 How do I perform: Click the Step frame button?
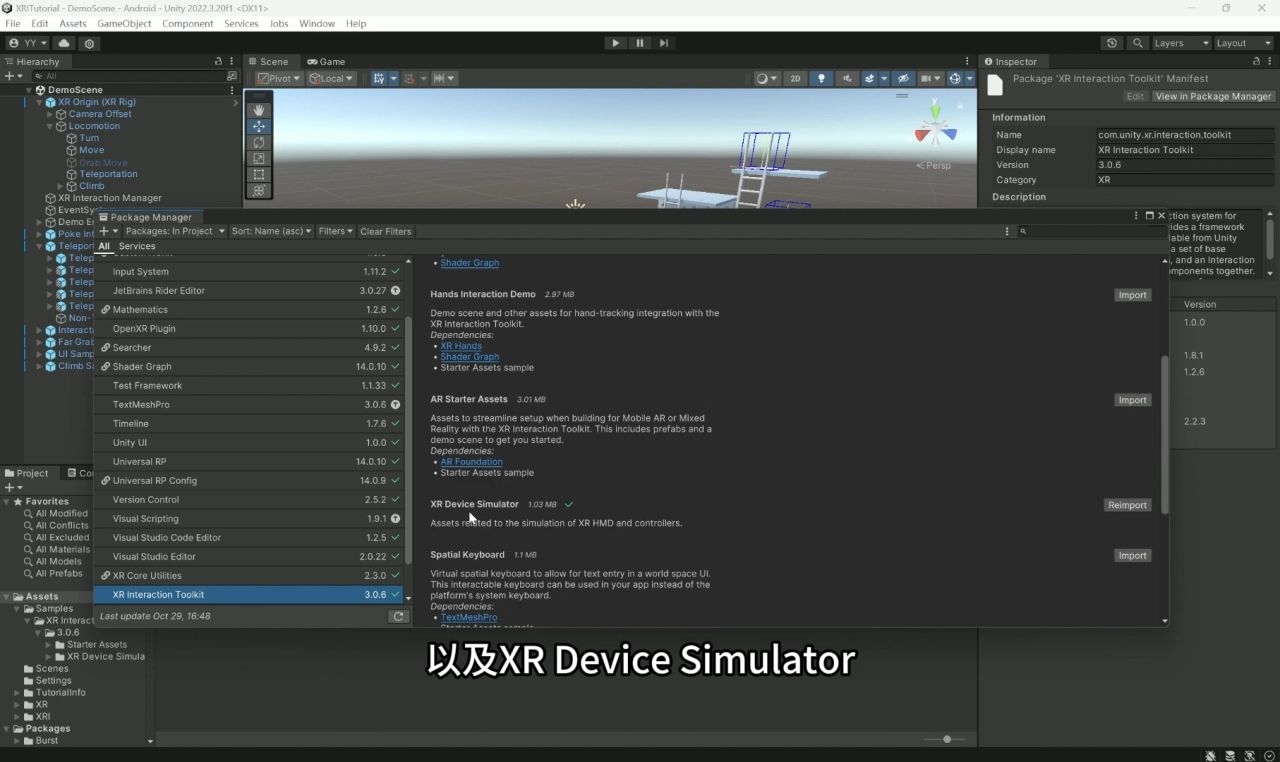(x=664, y=43)
